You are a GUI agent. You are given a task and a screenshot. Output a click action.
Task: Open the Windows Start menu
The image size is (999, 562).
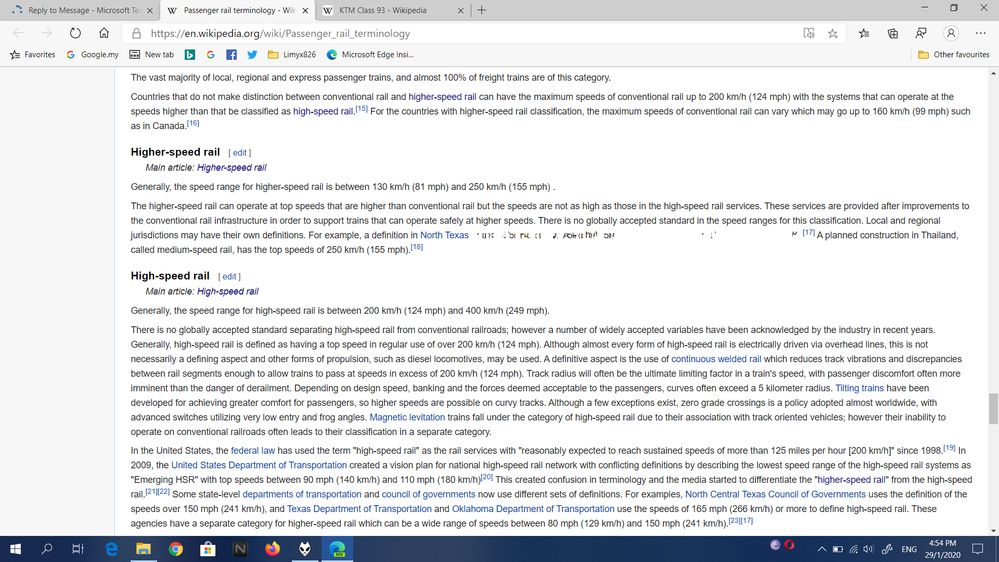click(x=15, y=549)
